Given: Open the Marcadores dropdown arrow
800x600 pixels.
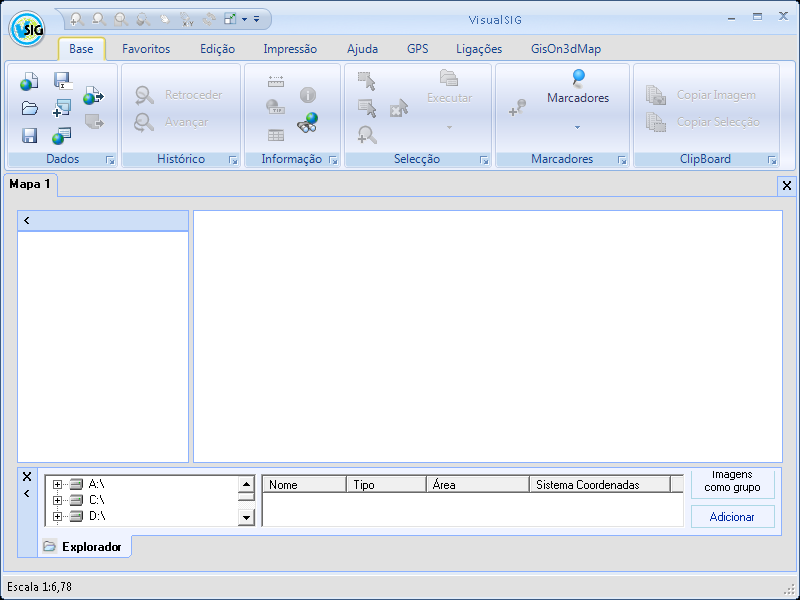Looking at the screenshot, I should click(577, 128).
